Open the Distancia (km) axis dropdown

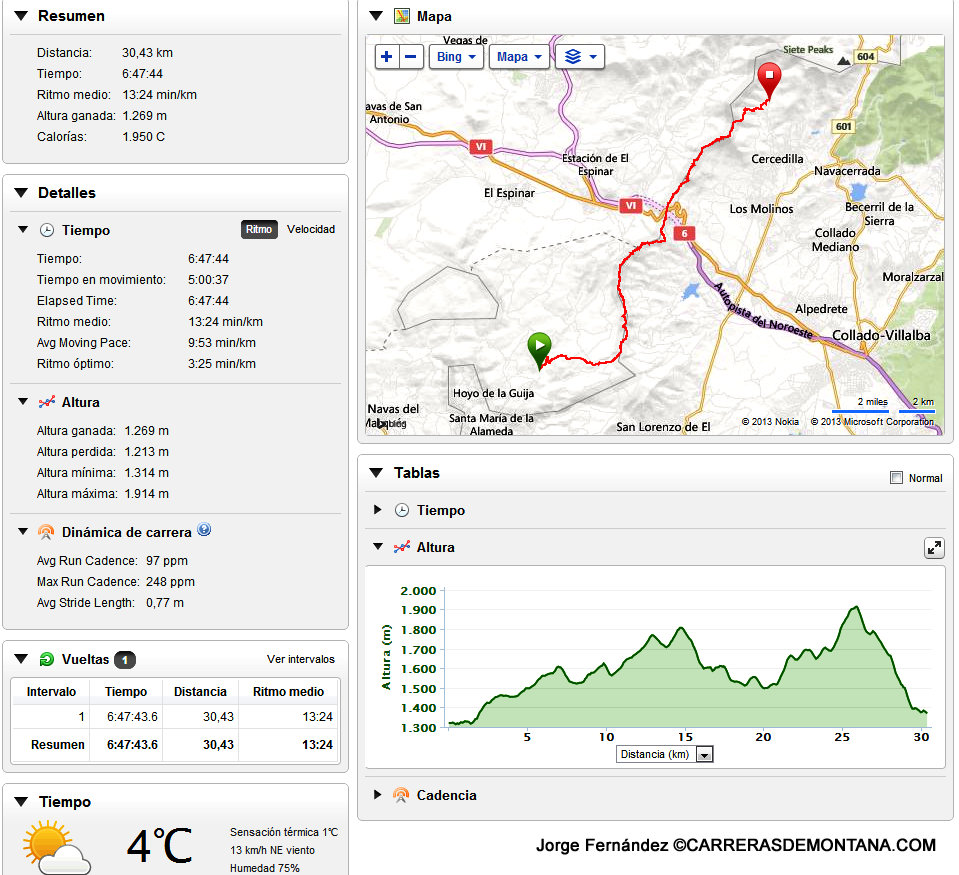click(704, 755)
